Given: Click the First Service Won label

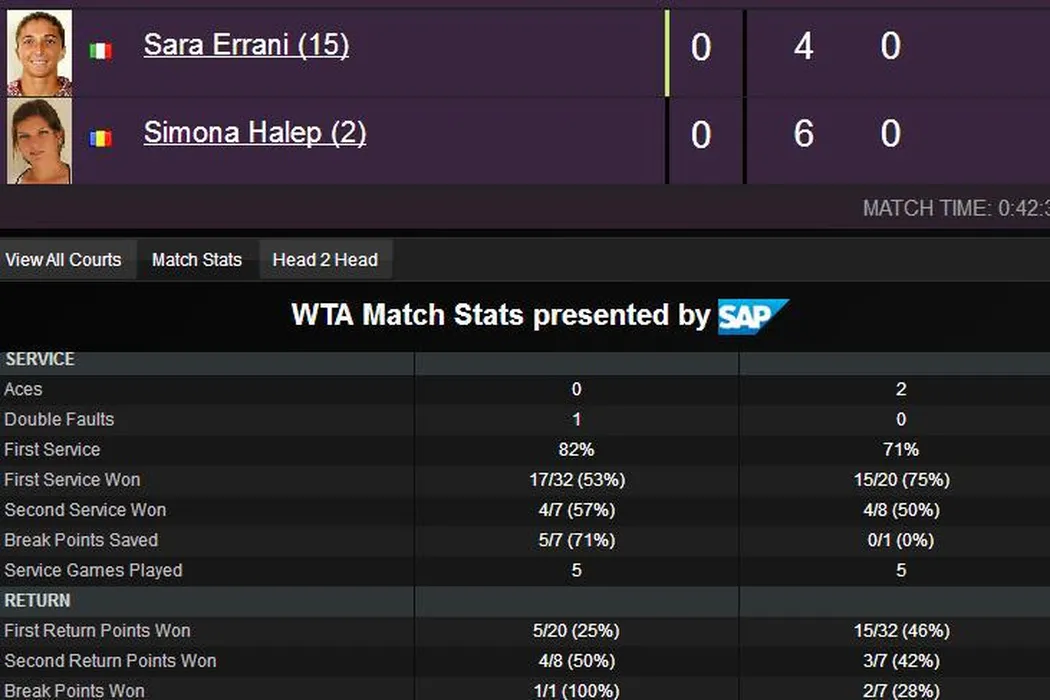Looking at the screenshot, I should click(x=72, y=480).
